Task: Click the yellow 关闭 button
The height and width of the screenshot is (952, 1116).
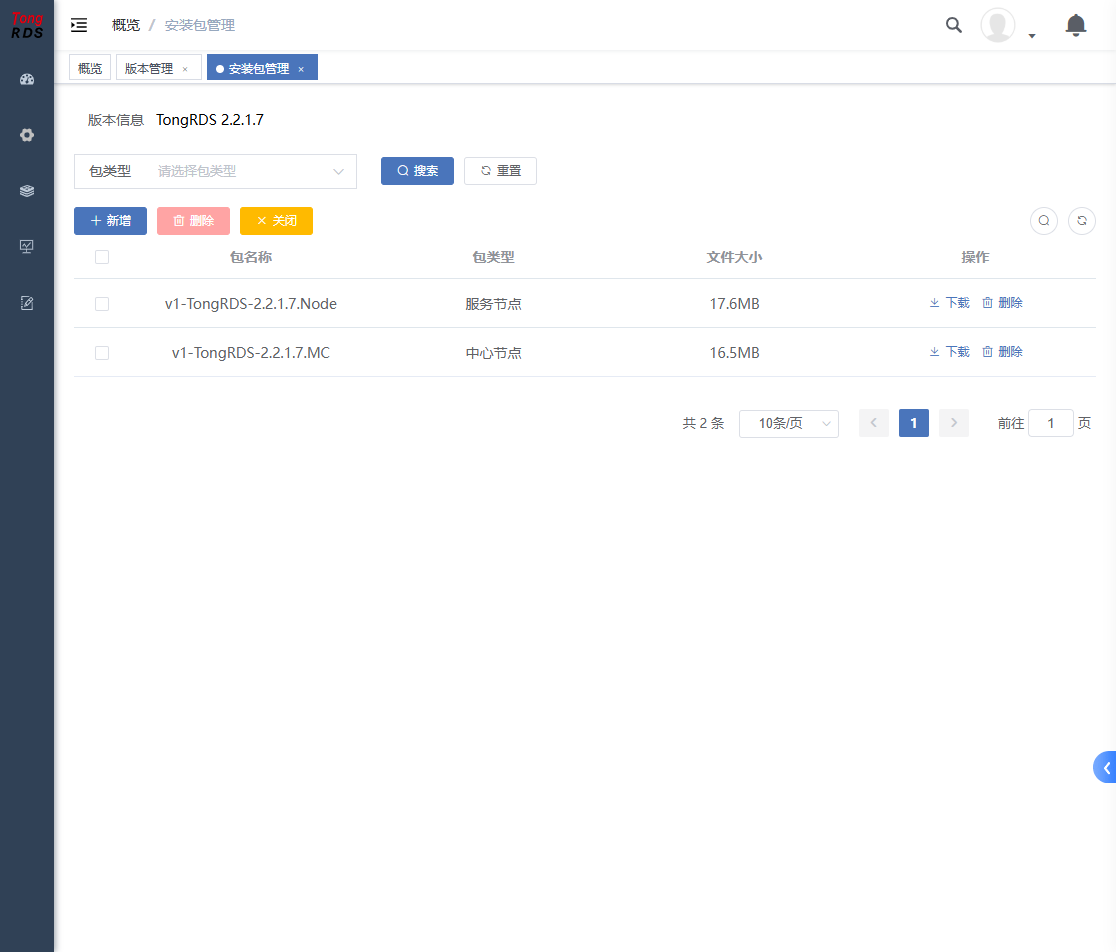Action: click(x=276, y=221)
